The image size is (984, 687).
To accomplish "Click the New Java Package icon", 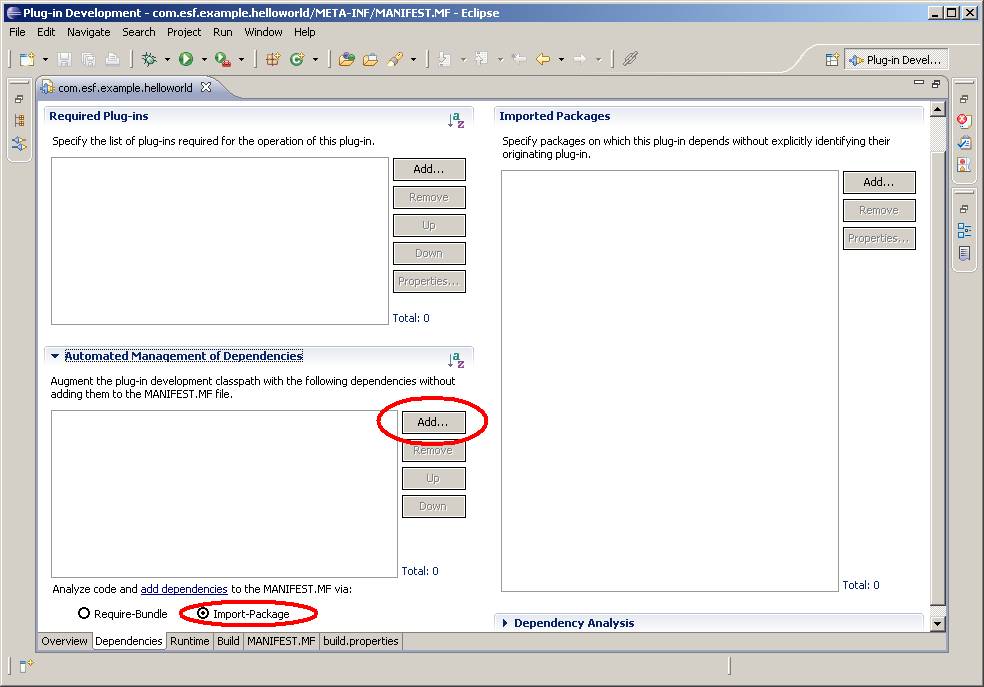I will point(272,59).
